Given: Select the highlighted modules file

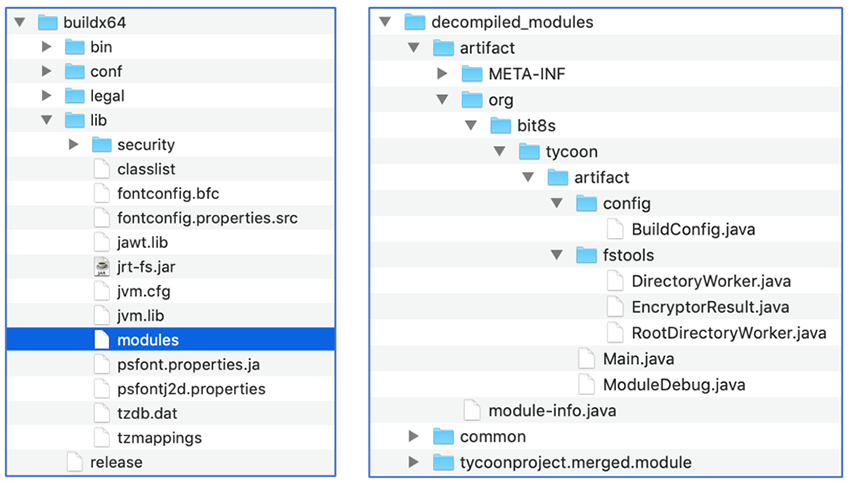Looking at the screenshot, I should (148, 340).
